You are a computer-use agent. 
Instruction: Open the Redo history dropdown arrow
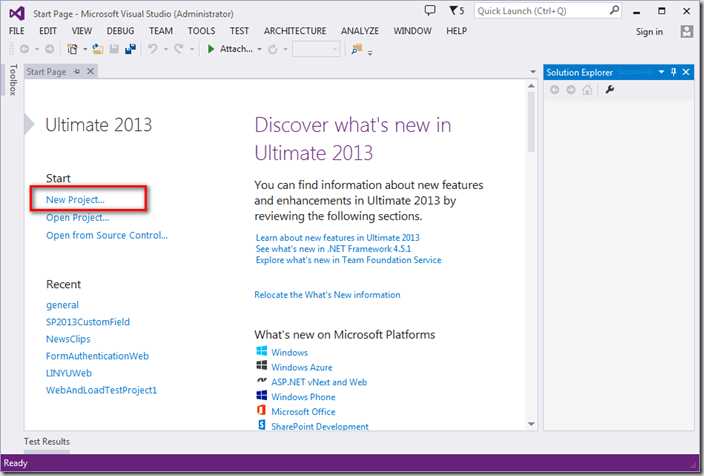coord(191,49)
